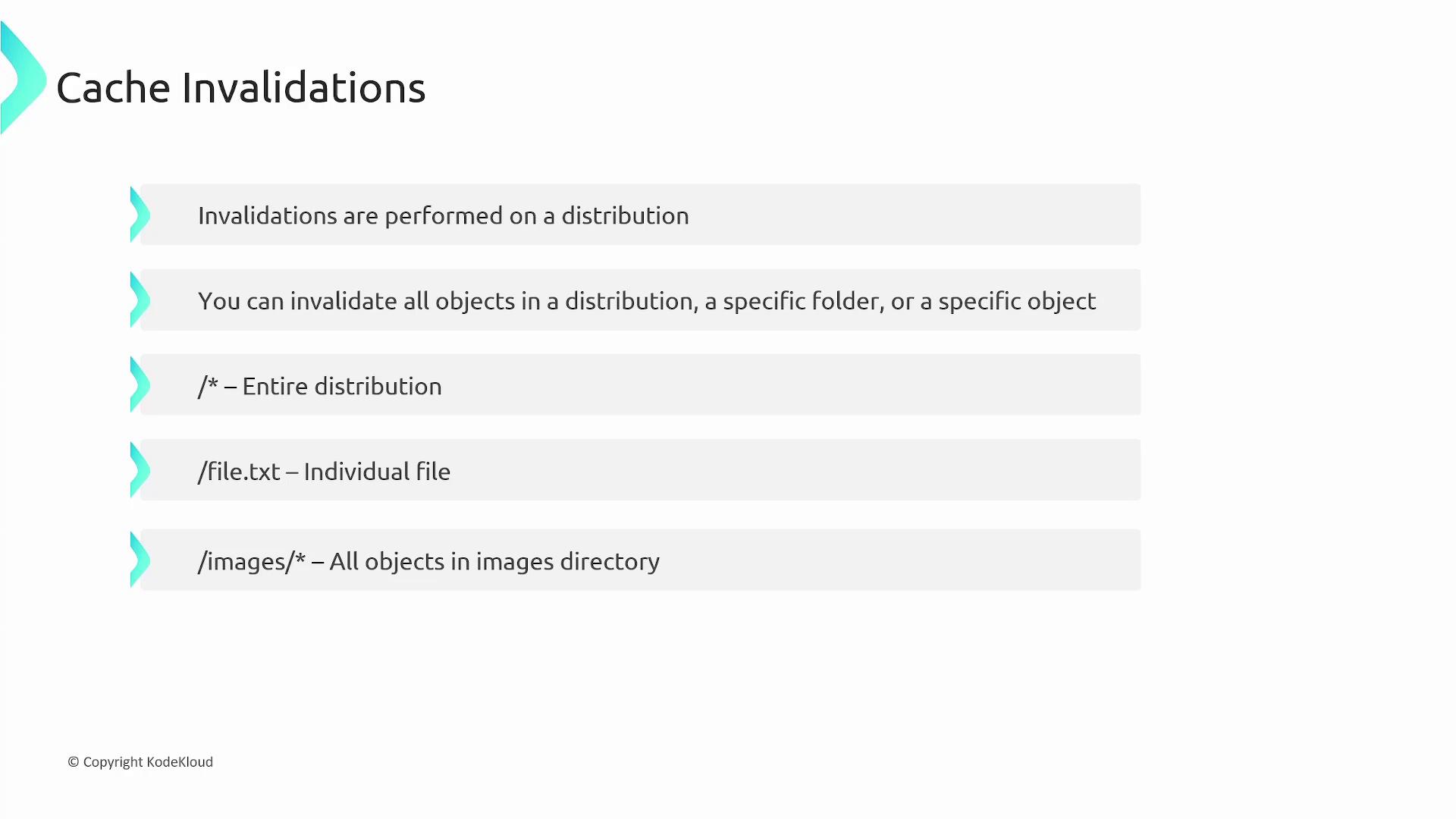Click the word "You" starting the second bullet
Screen dimensions: 1456x819
219,301
